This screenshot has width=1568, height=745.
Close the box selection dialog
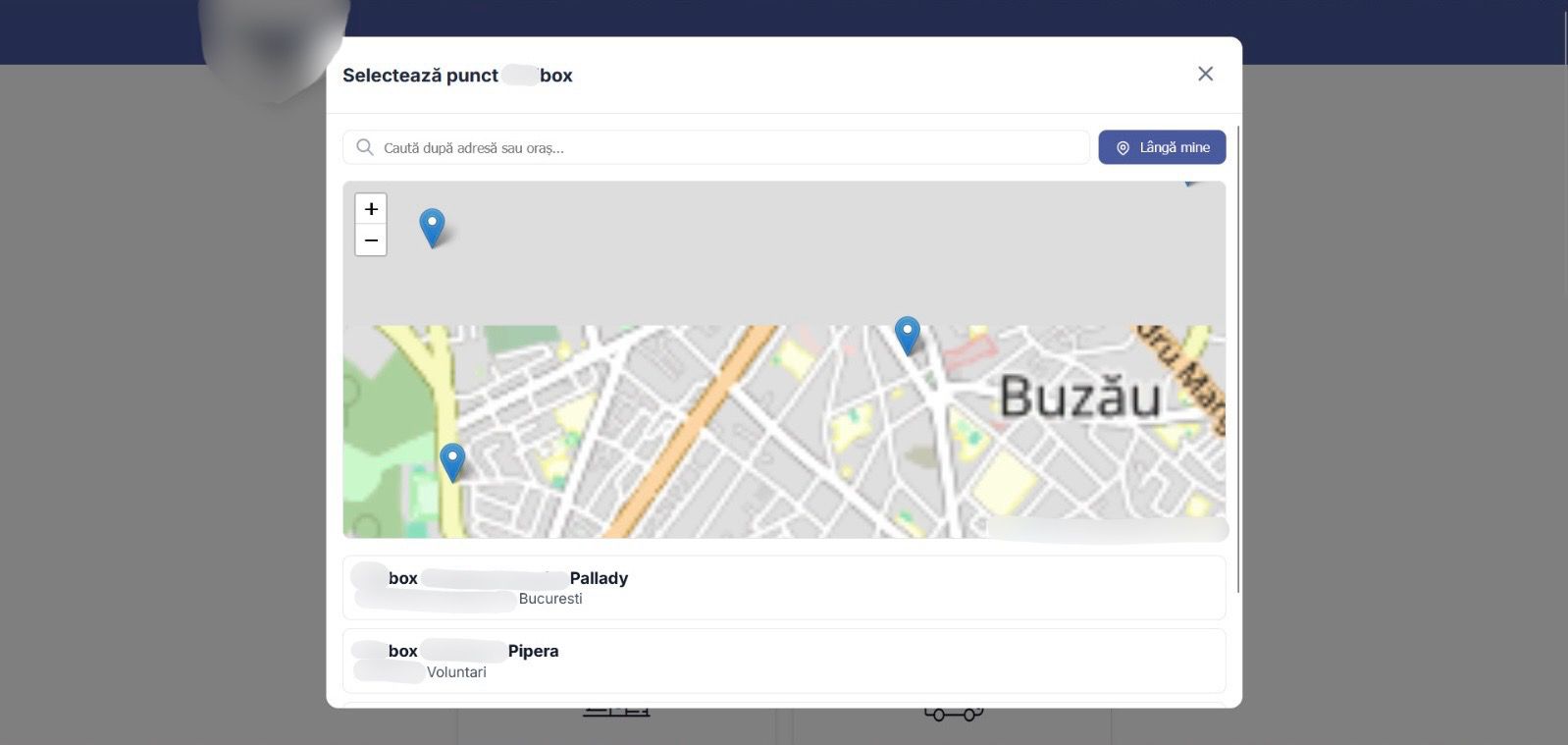(x=1205, y=75)
